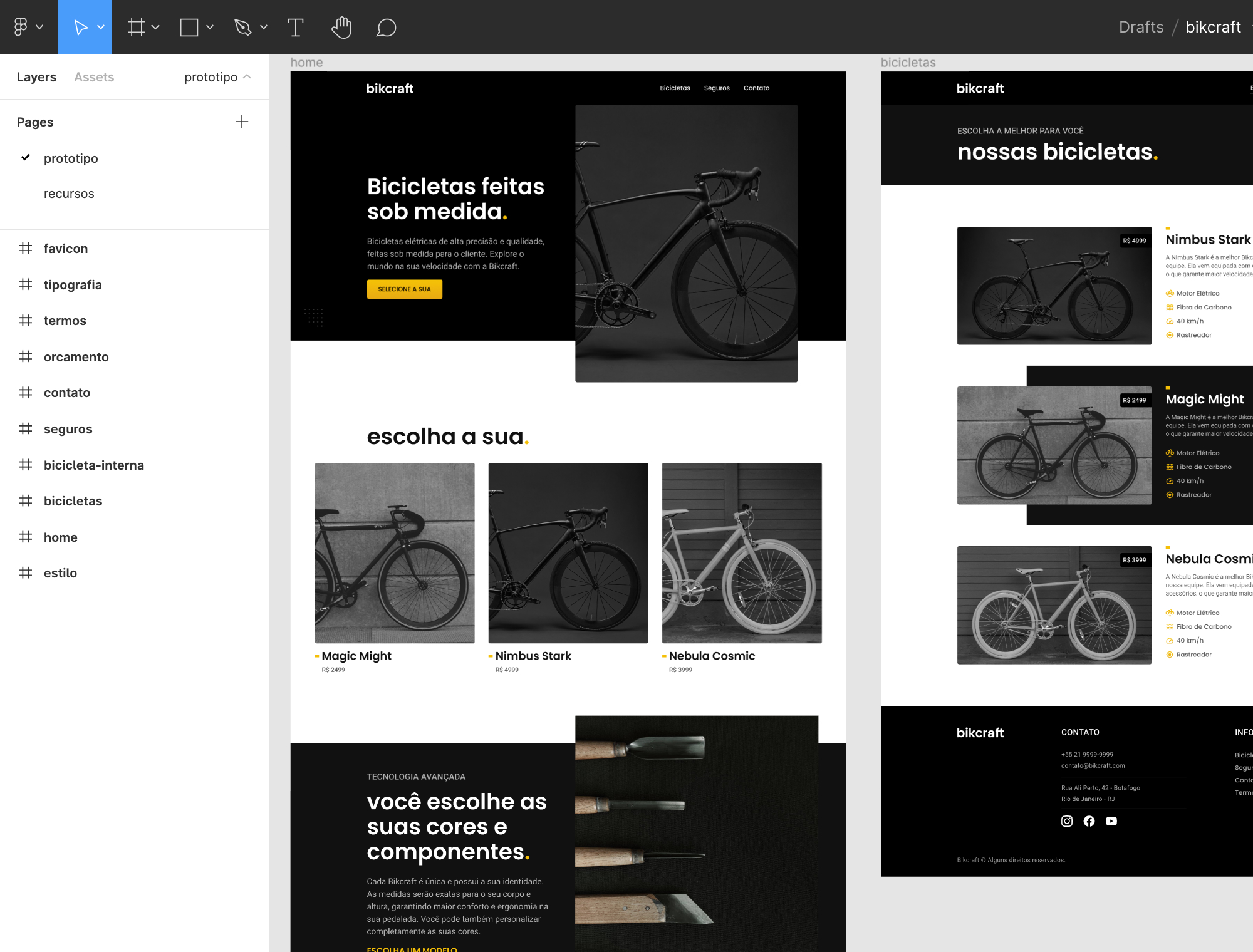Select the bicicleta-interna frame layer

click(x=94, y=465)
